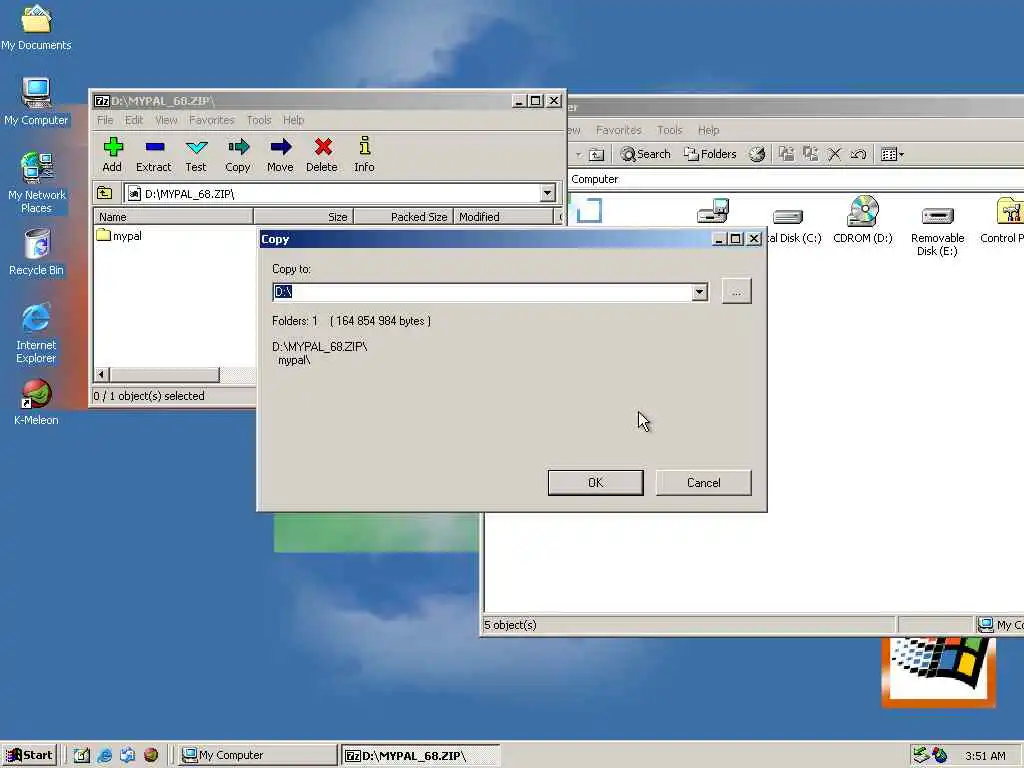Image resolution: width=1024 pixels, height=768 pixels.
Task: Open the Start menu
Action: tap(29, 755)
